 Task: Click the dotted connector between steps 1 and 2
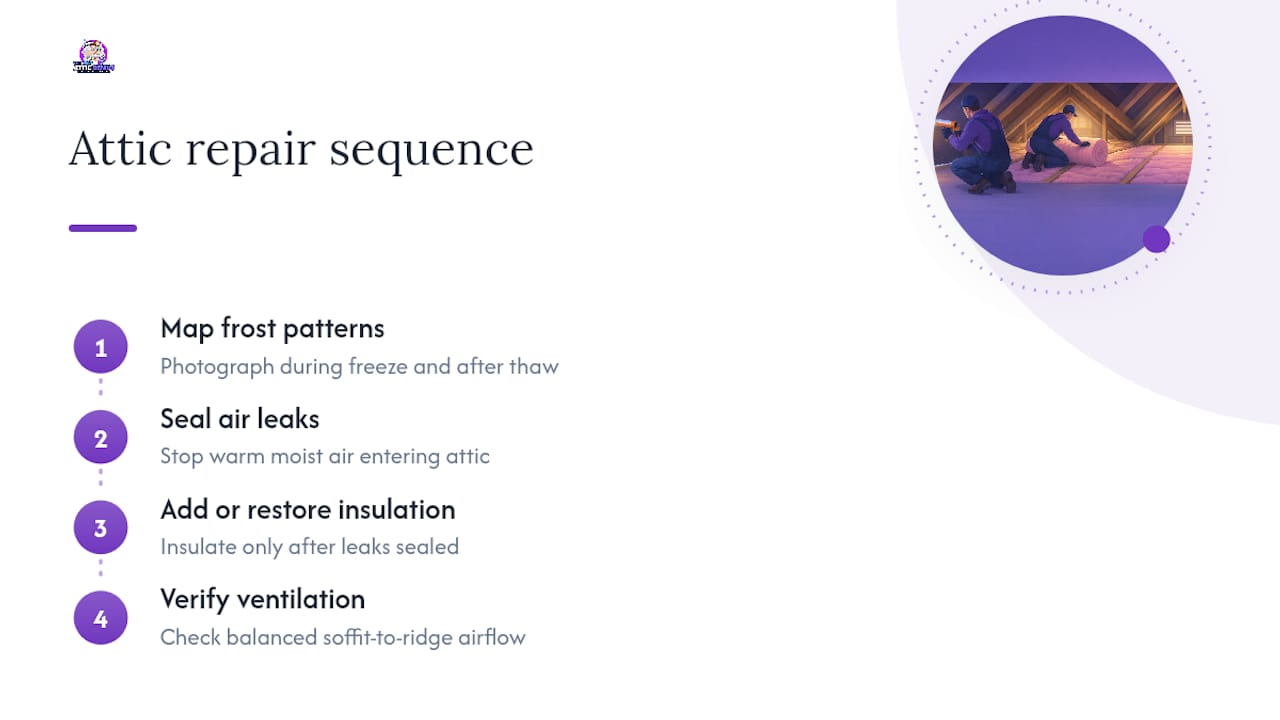click(x=100, y=393)
